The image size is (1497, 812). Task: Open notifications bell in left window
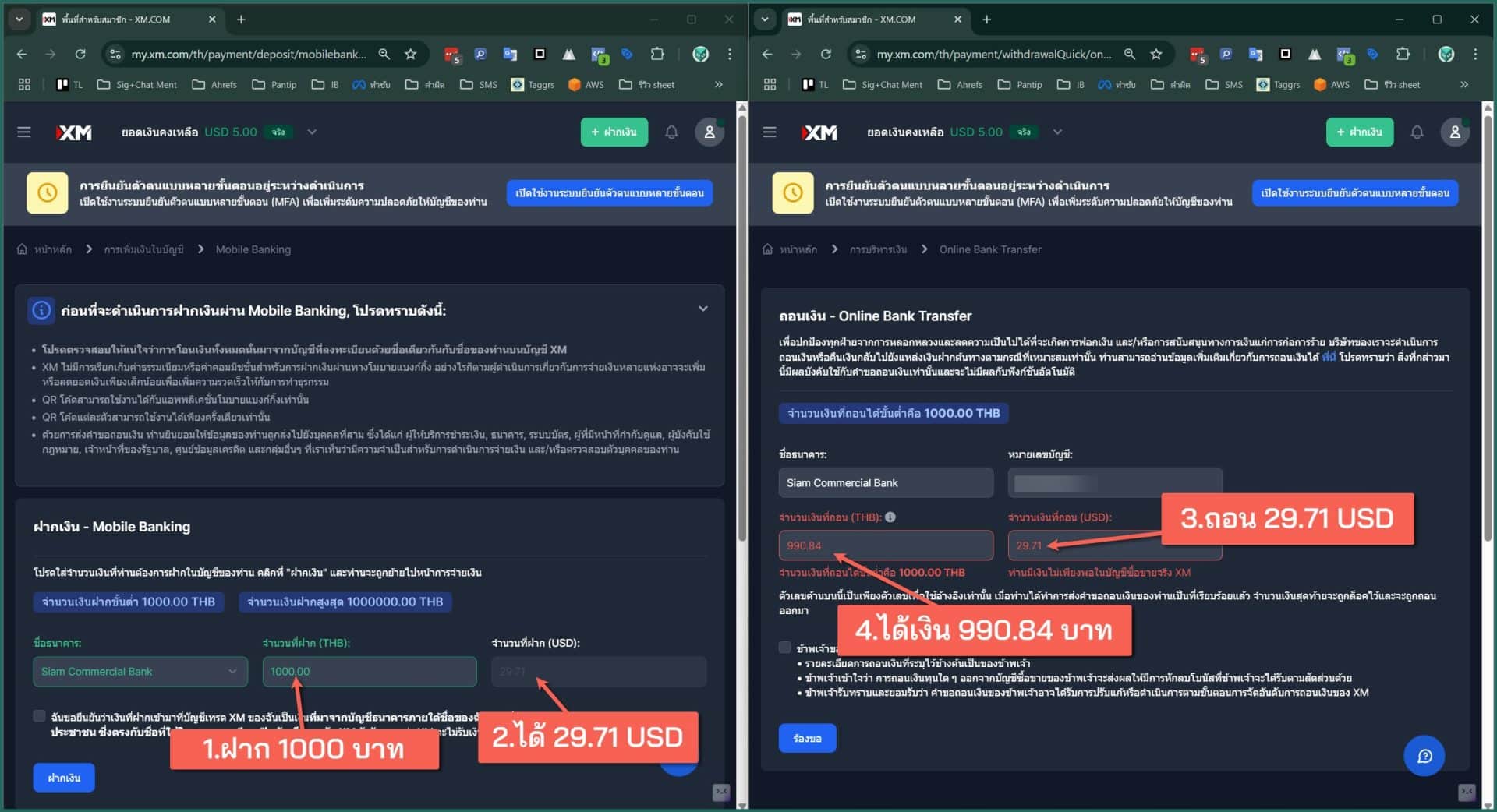click(671, 132)
